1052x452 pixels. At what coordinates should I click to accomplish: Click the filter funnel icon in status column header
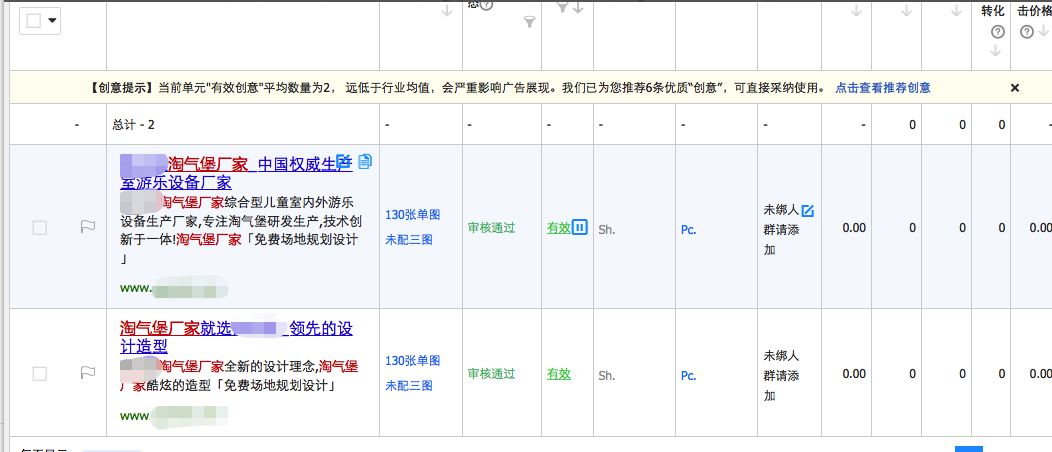point(529,23)
